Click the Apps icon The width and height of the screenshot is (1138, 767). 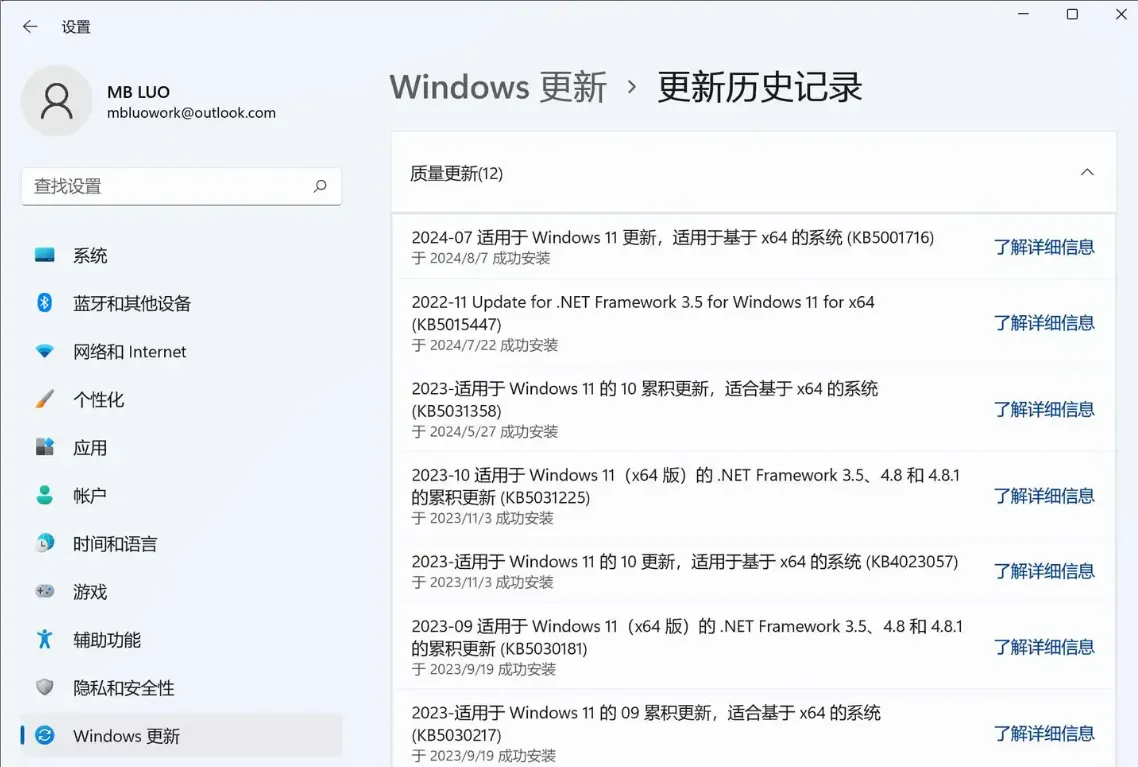point(44,447)
